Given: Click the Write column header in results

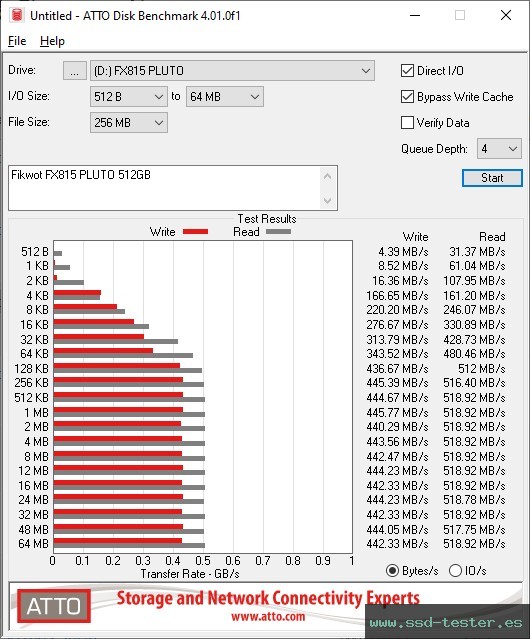Looking at the screenshot, I should coord(415,237).
